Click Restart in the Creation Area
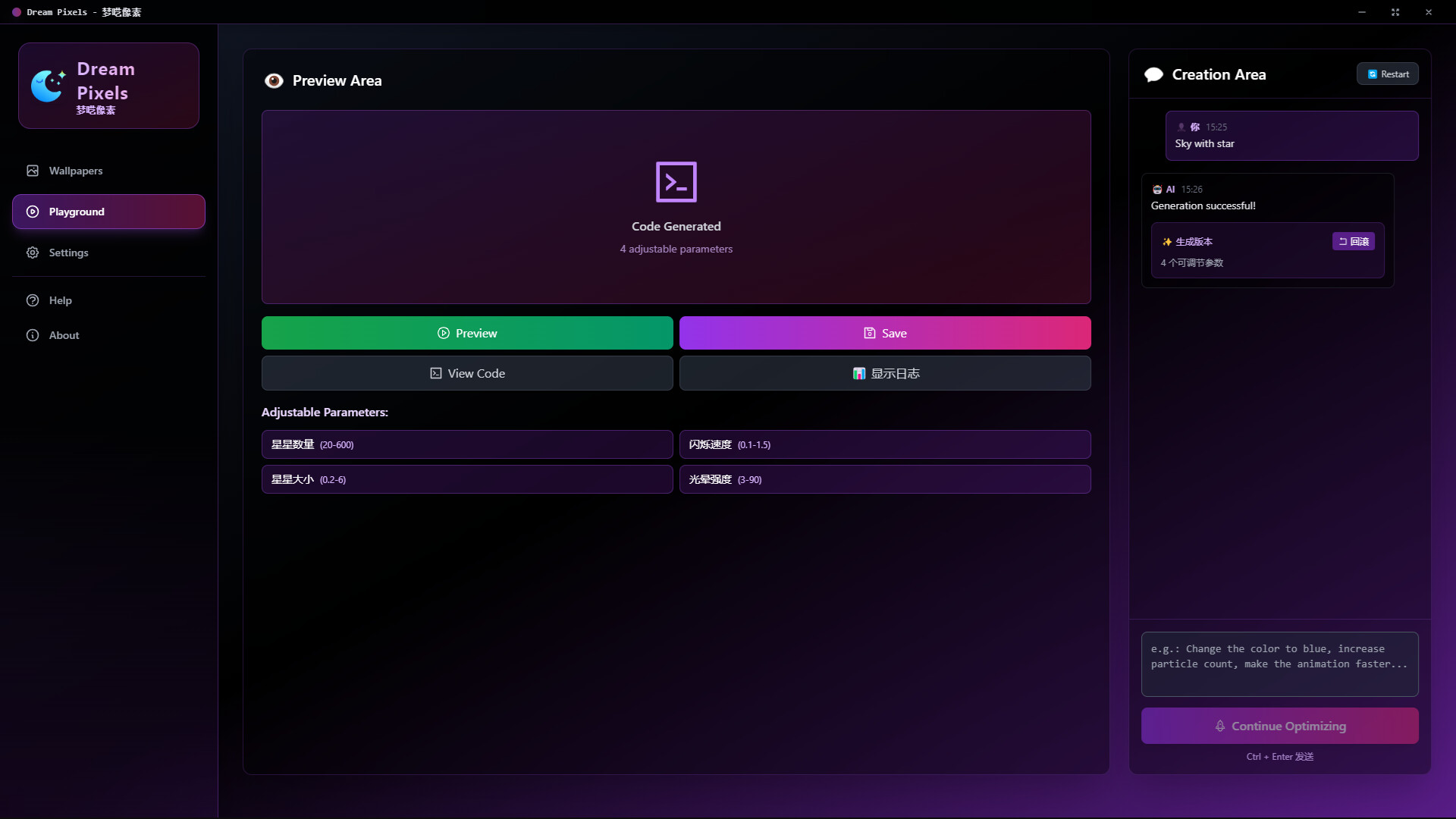This screenshot has height=819, width=1456. click(1388, 74)
